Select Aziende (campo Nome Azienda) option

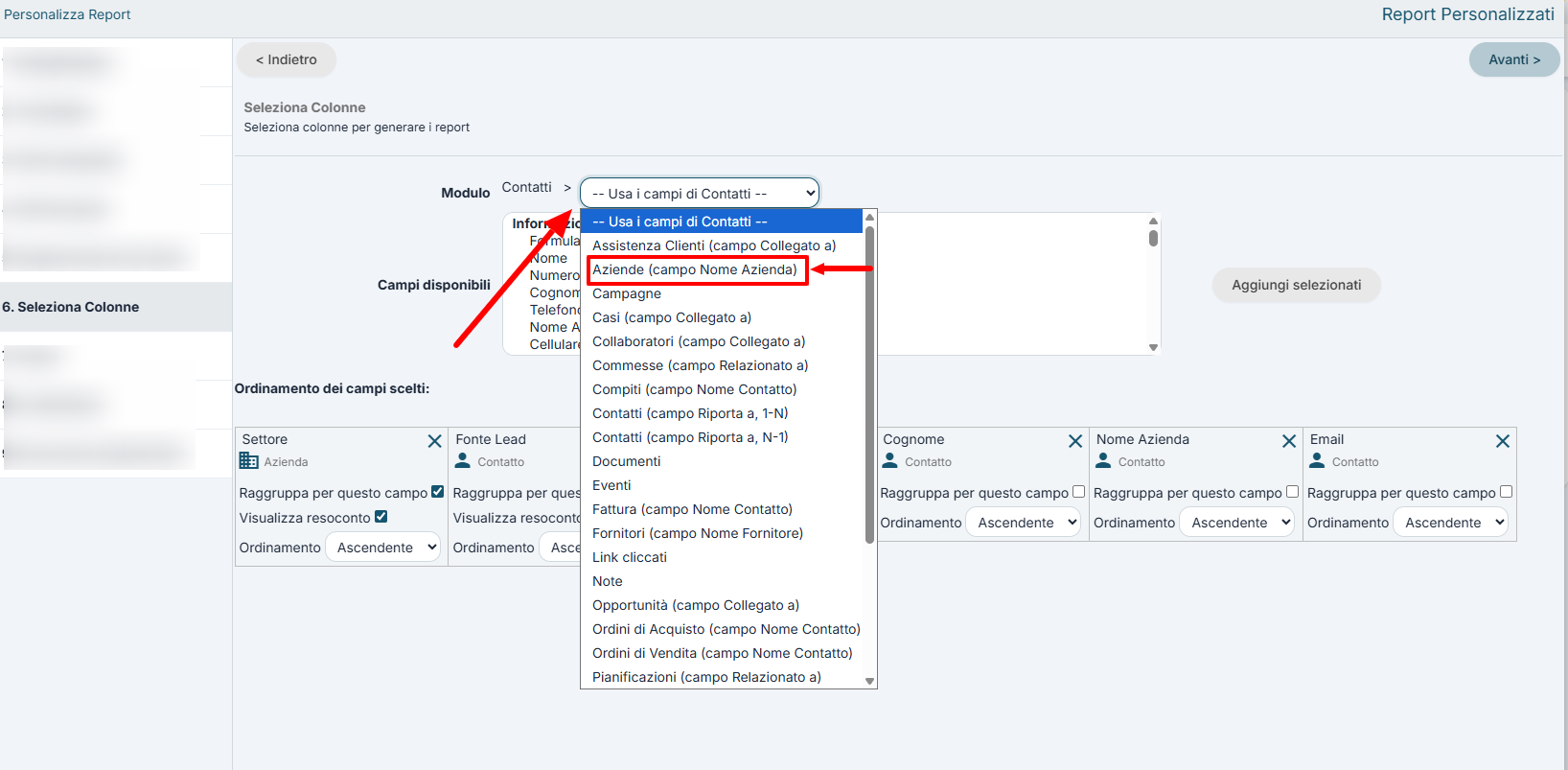pos(695,269)
